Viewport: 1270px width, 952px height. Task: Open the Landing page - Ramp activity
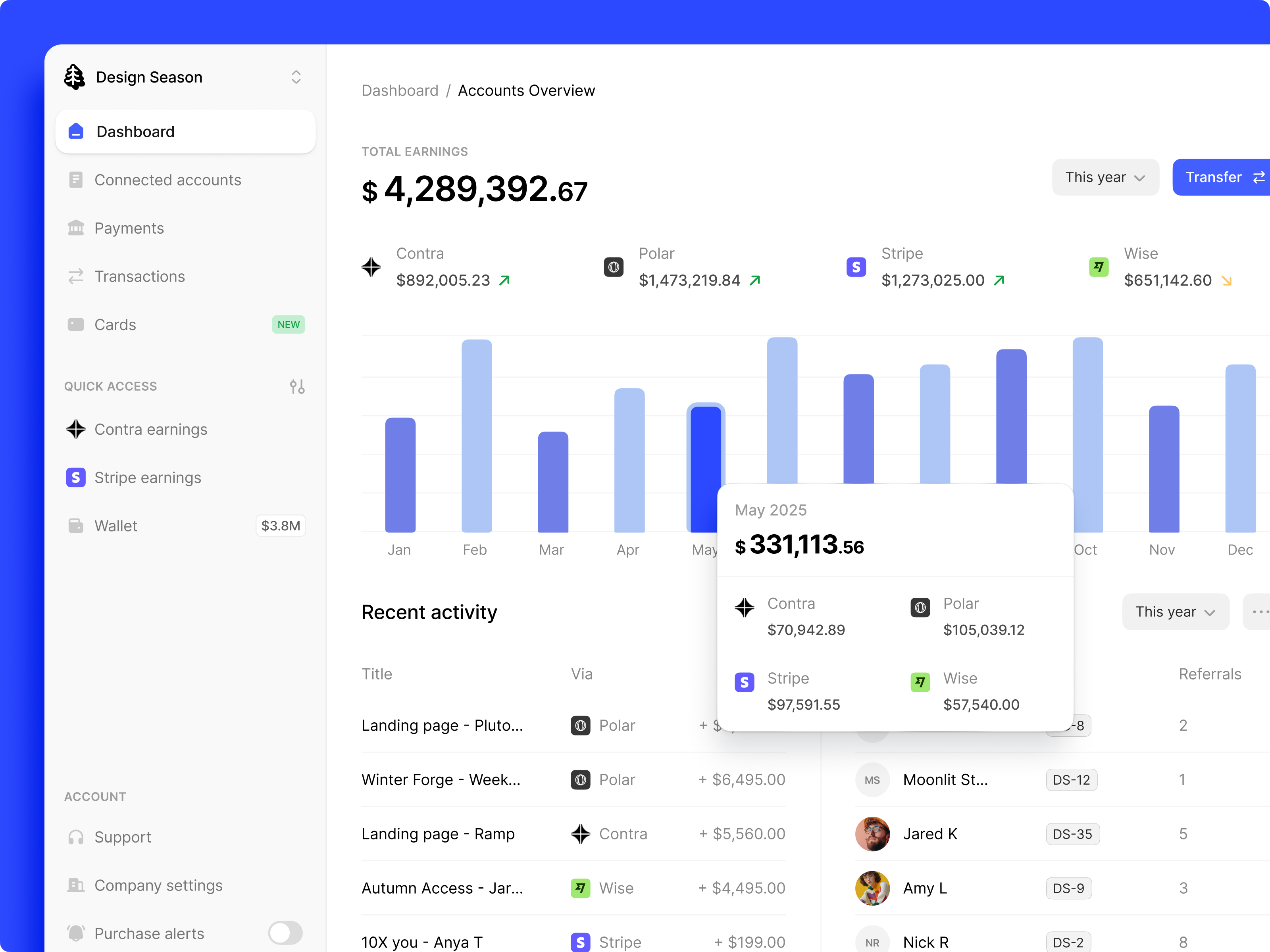573,834
